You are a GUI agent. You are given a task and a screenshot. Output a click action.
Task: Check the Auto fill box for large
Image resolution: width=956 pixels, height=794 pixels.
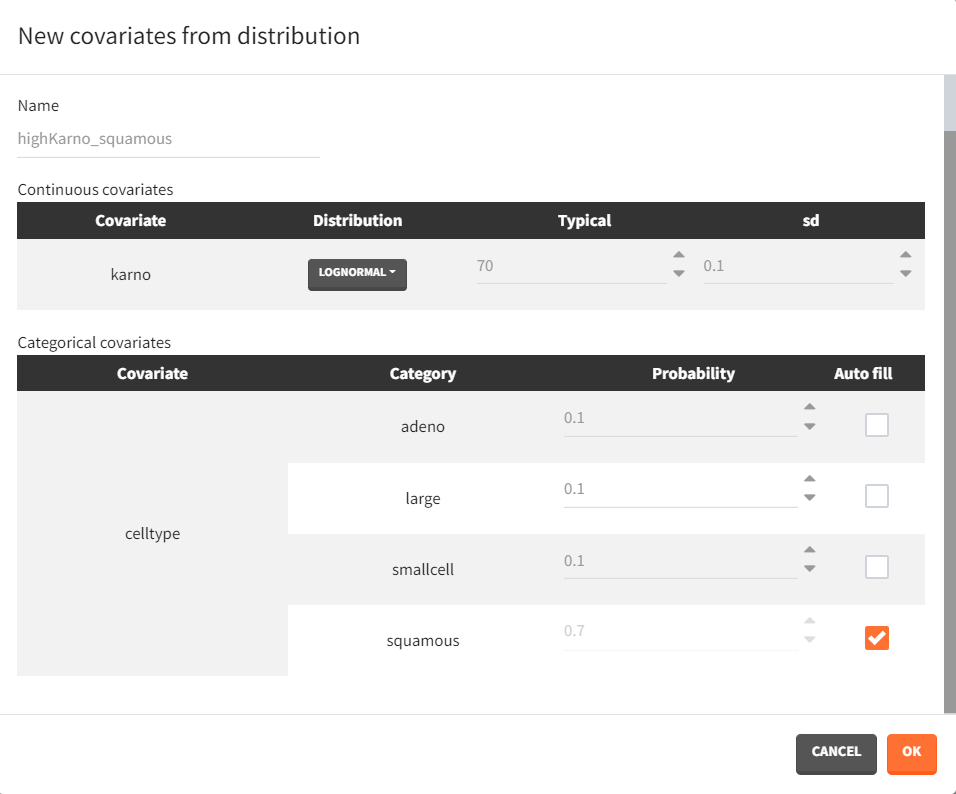tap(876, 496)
